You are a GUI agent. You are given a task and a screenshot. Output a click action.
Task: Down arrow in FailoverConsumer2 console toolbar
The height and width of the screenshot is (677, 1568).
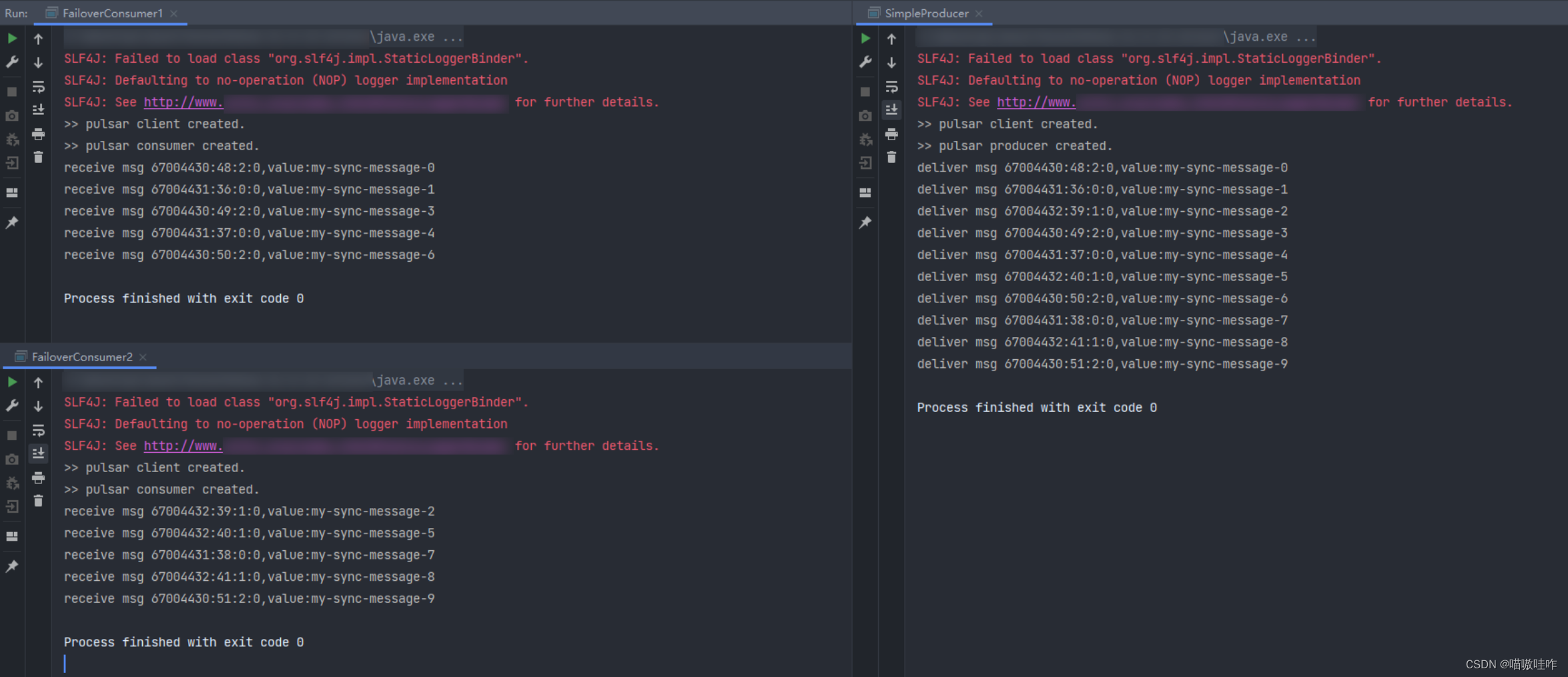click(38, 406)
